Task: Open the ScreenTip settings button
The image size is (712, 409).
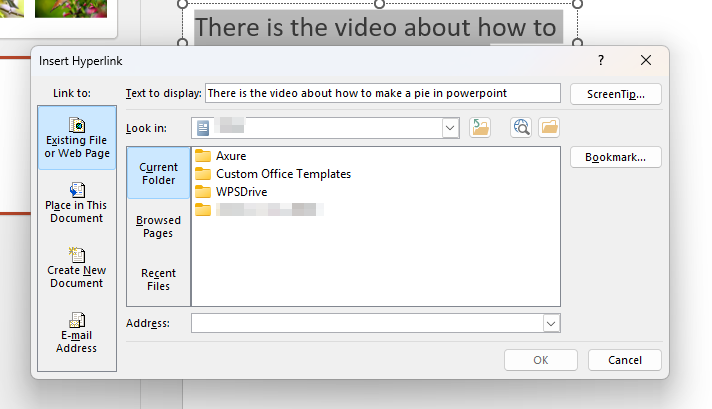Action: 615,94
